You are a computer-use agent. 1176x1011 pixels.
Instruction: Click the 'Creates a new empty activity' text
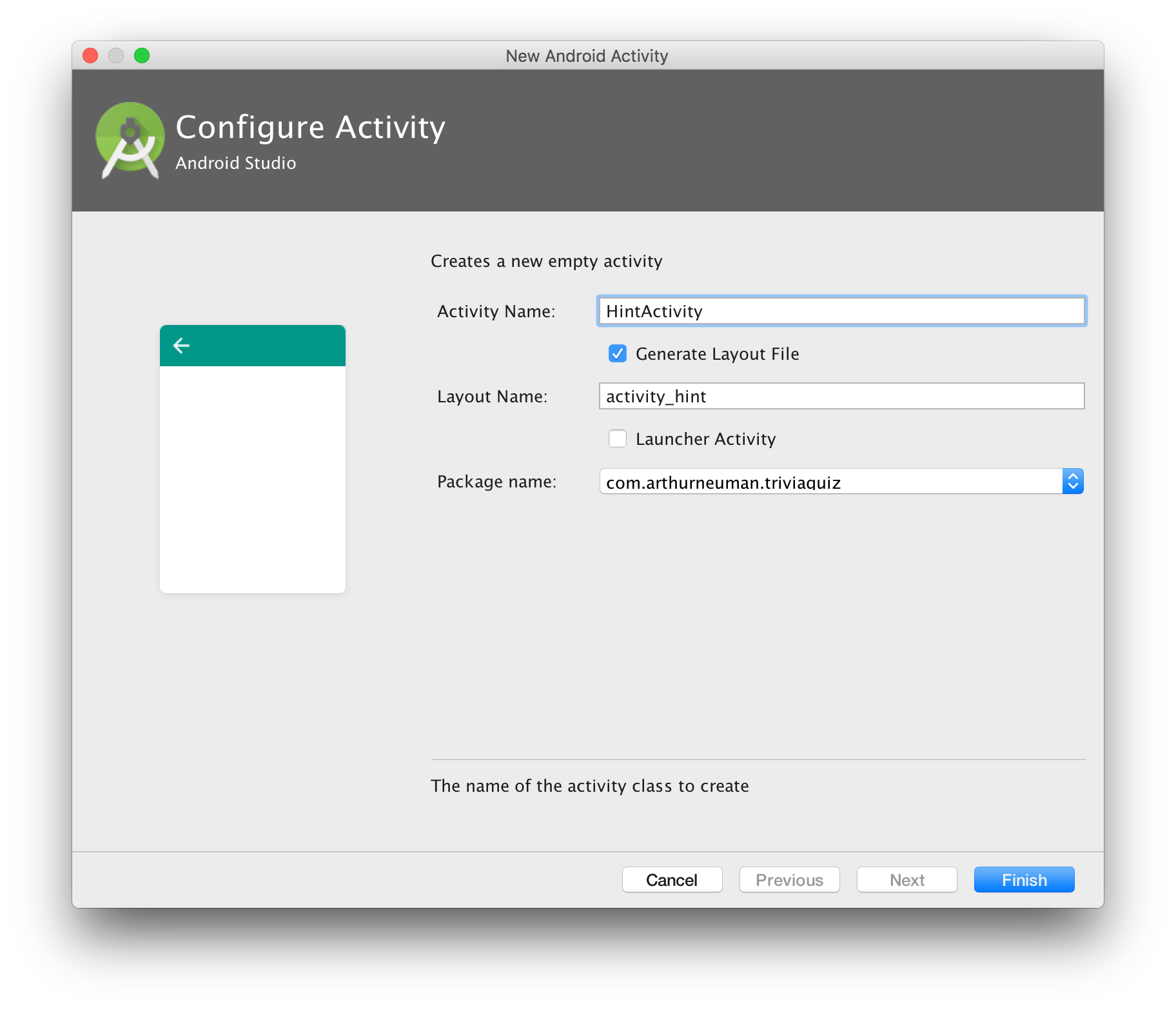[547, 261]
